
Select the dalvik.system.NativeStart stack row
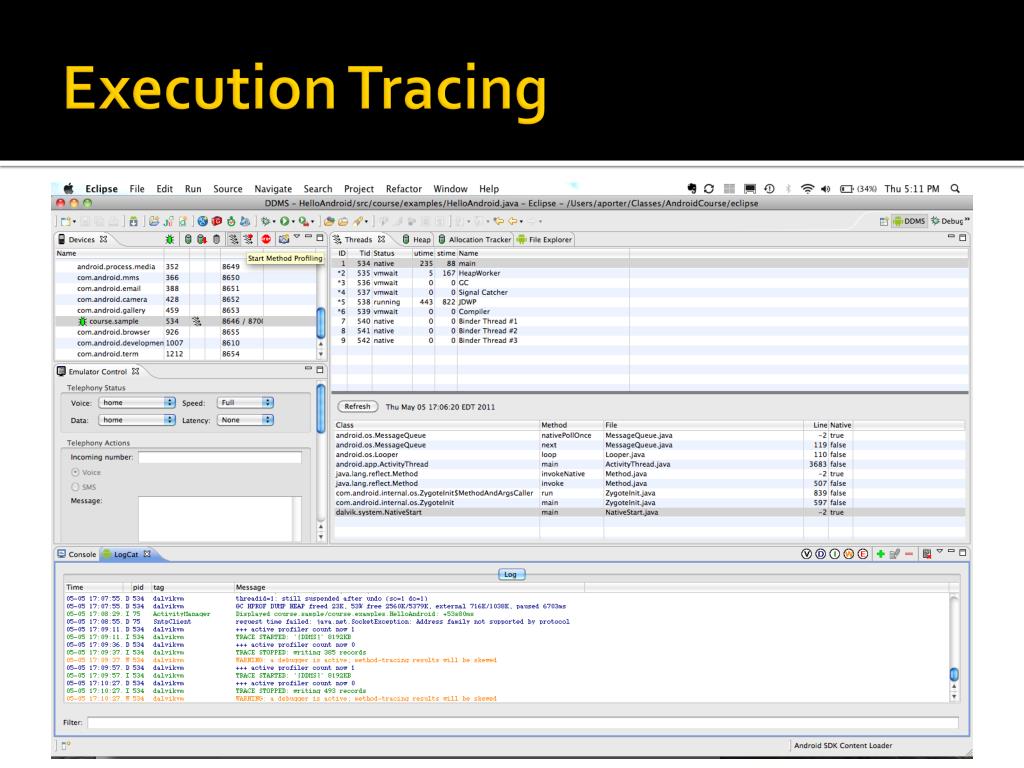[x=649, y=513]
